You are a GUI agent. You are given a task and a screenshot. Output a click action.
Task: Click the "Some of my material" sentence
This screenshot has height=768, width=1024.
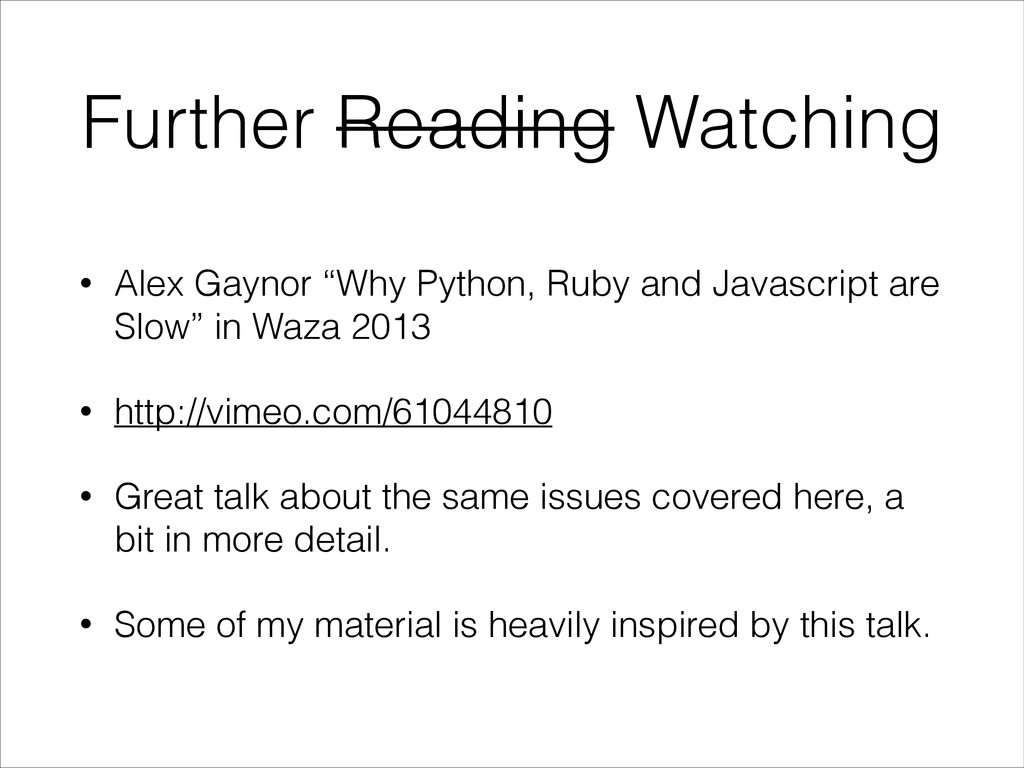pyautogui.click(x=522, y=625)
